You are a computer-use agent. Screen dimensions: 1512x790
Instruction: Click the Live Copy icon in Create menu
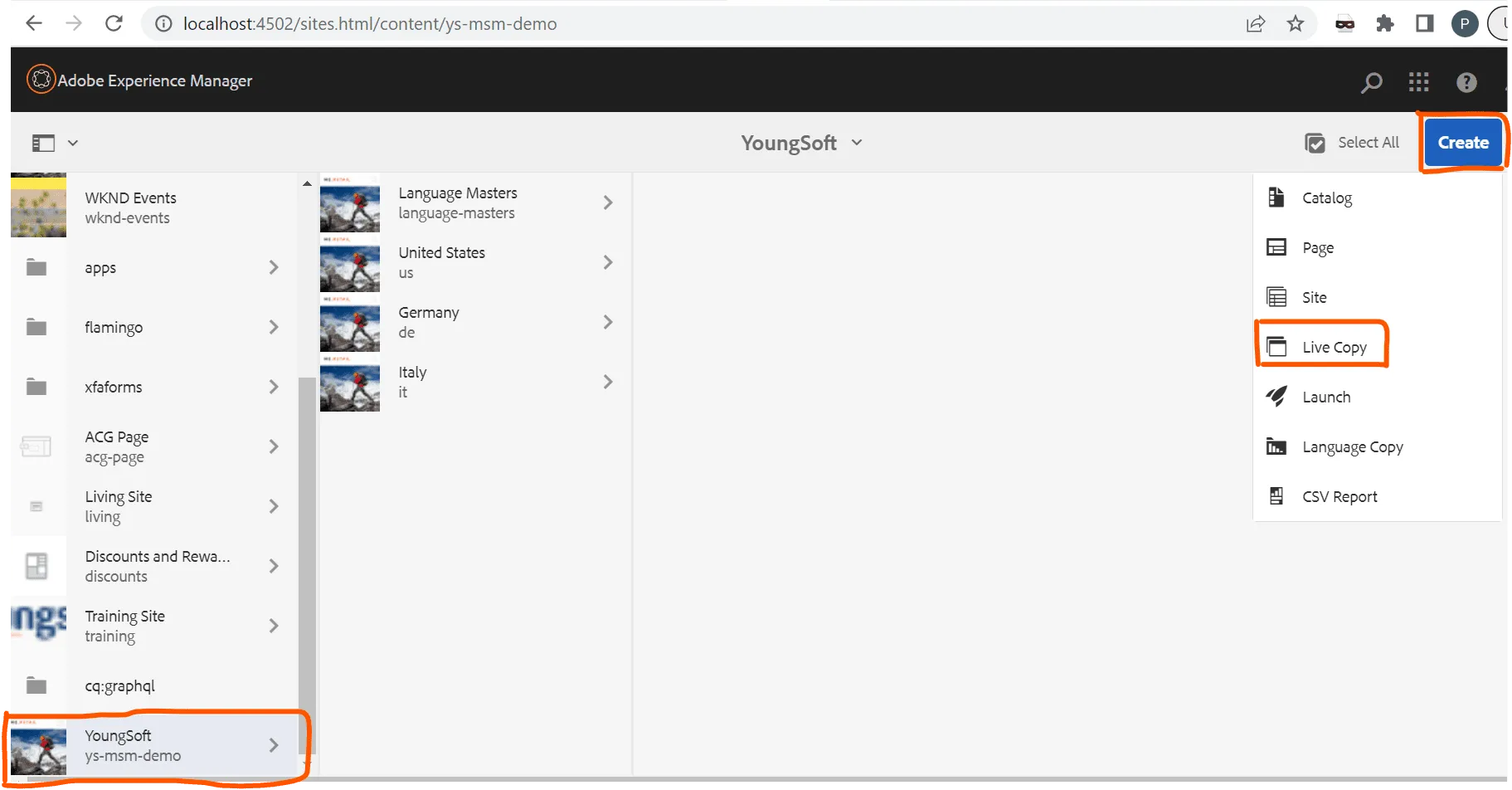pos(1276,347)
